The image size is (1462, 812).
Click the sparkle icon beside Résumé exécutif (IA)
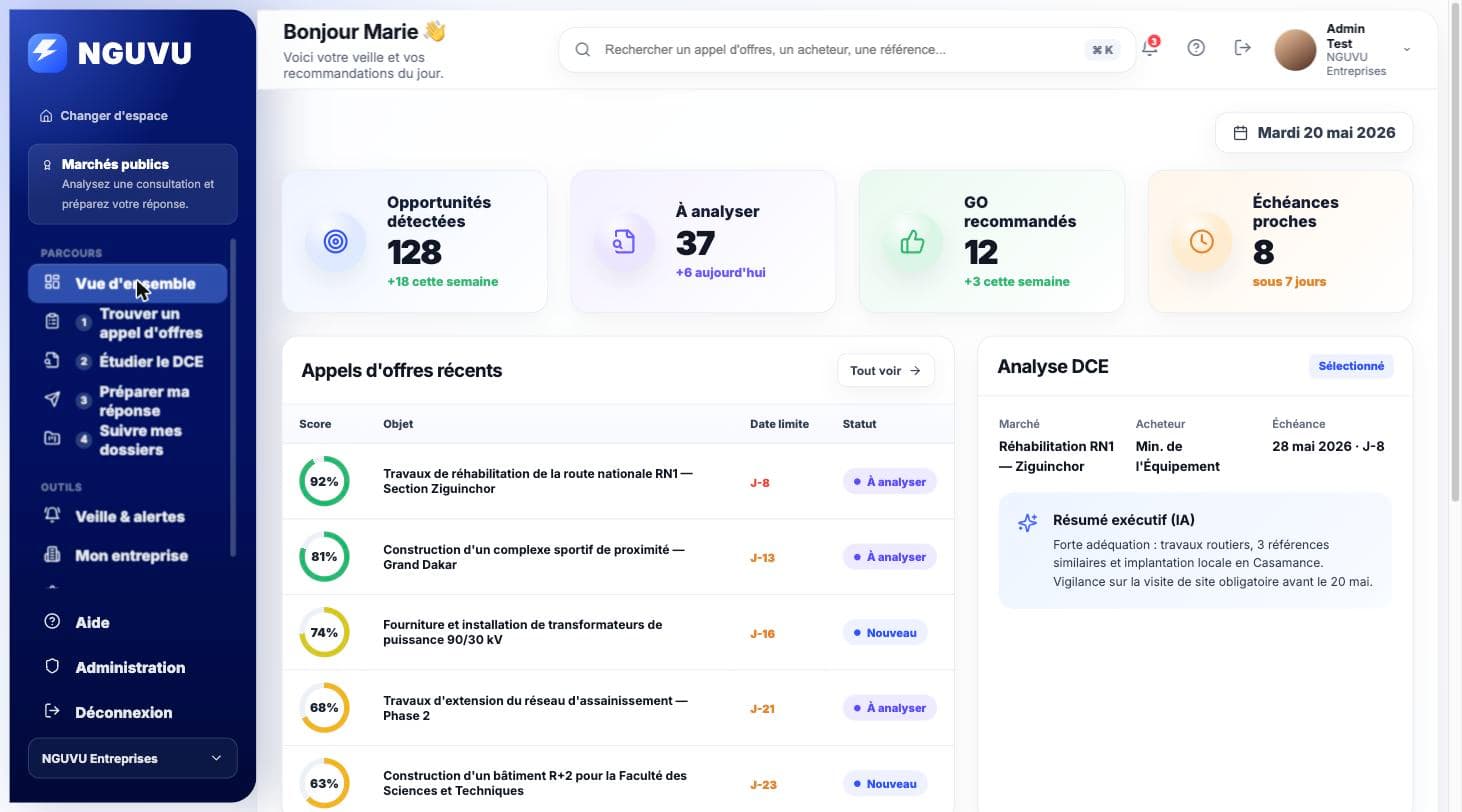(x=1027, y=523)
